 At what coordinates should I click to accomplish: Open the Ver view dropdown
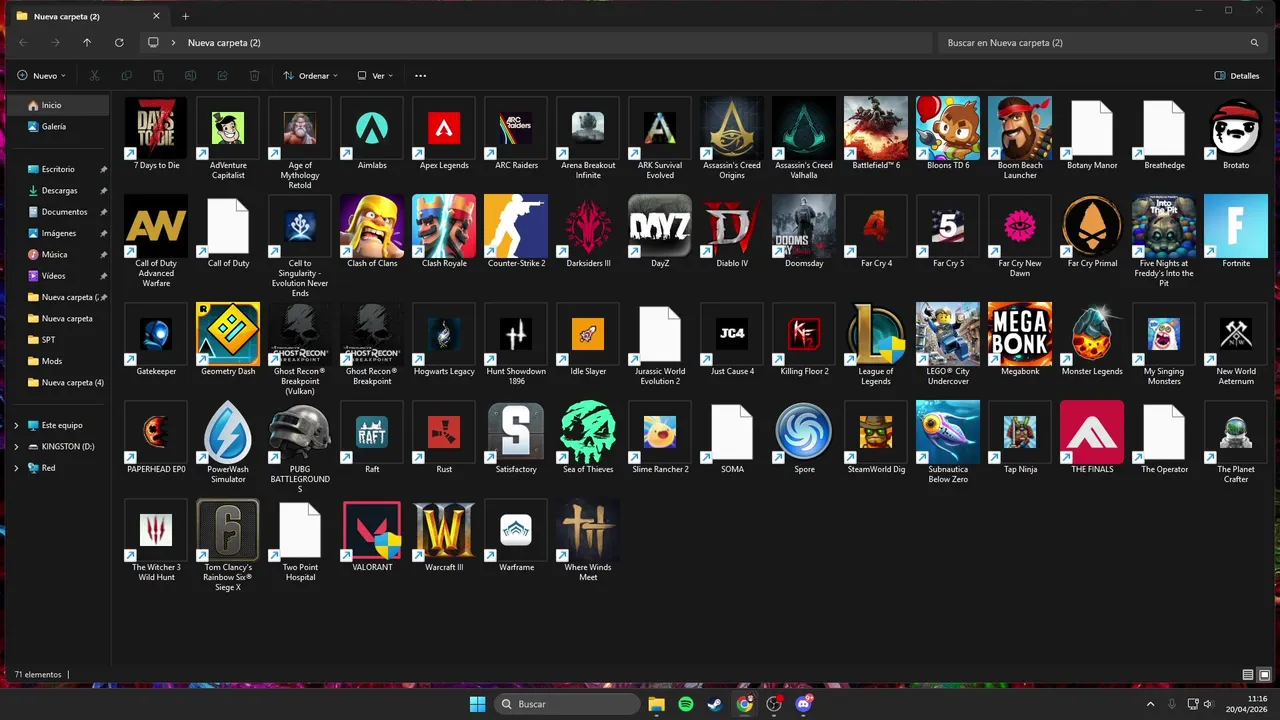coord(375,75)
